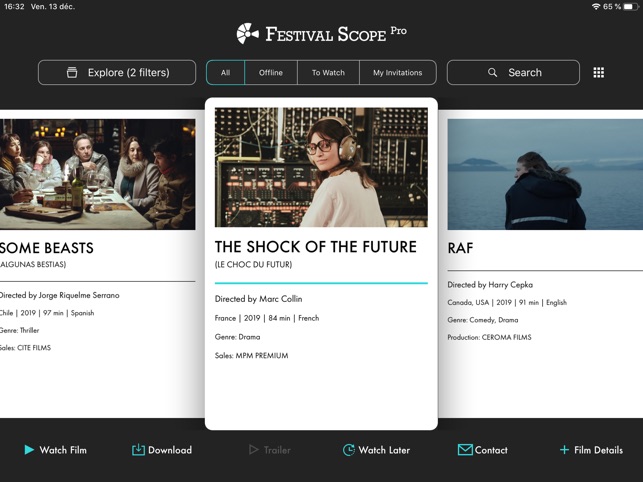Screen dimensions: 643x482
Task: Select the RAF film thumbnail
Action: 545,174
